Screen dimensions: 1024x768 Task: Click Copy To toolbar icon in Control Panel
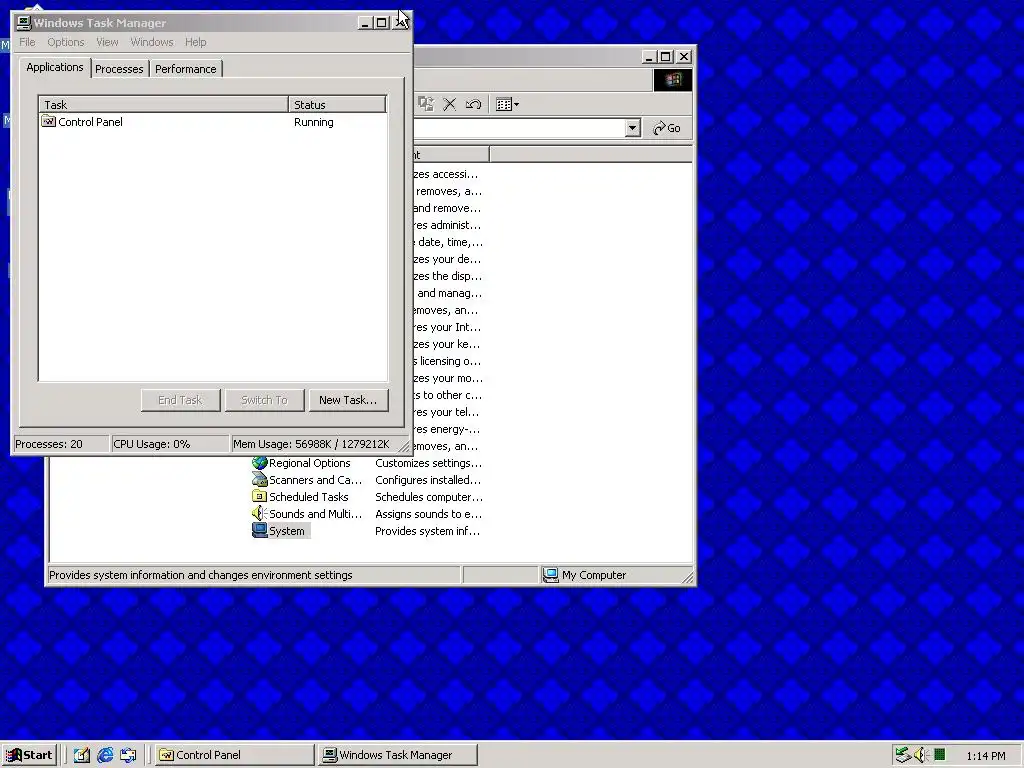pyautogui.click(x=426, y=104)
